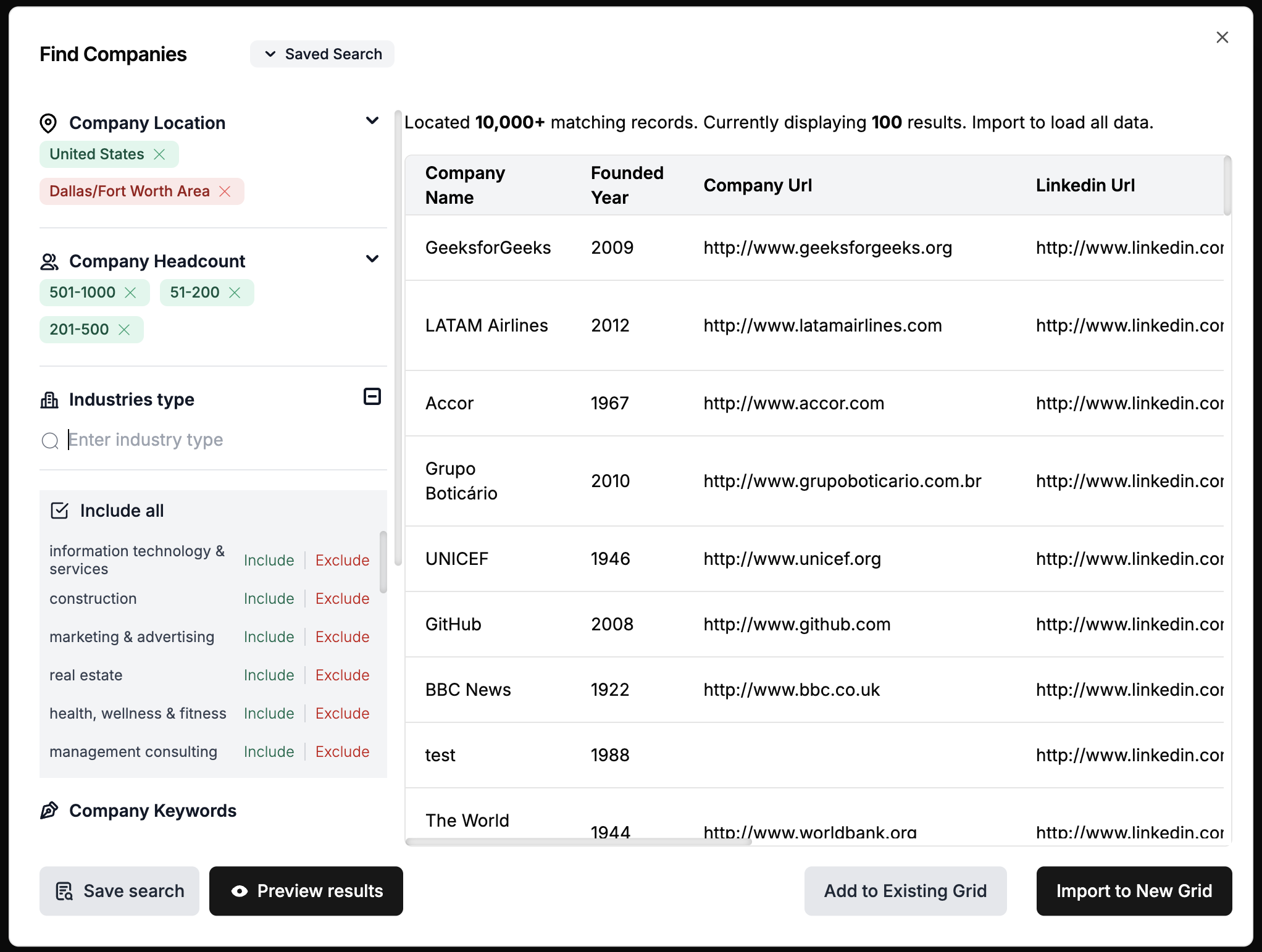Image resolution: width=1262 pixels, height=952 pixels.
Task: Open the http://www.geeksforgeeks.org URL
Action: click(x=827, y=248)
